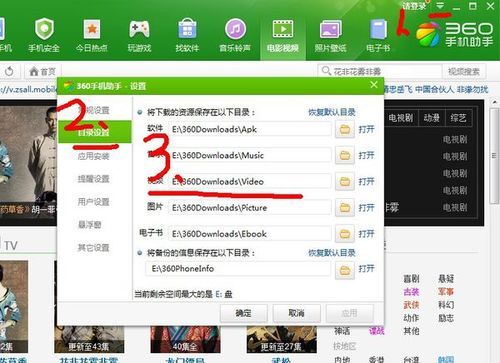Open thumbnail labeled 更新至43集
500x363 pixels.
click(89, 339)
